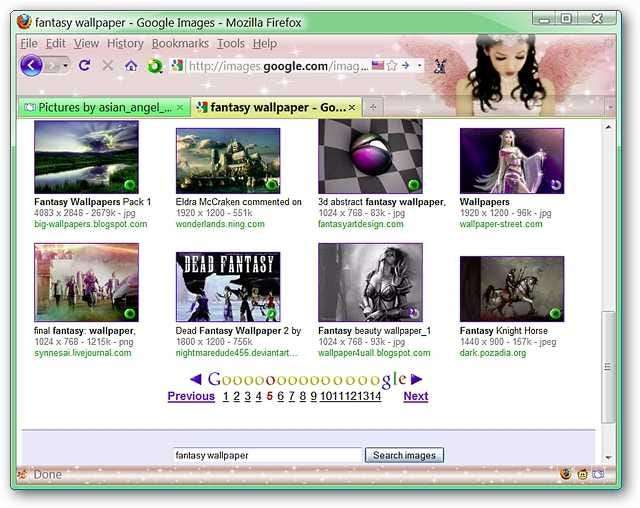Click the right arrow after the Google logo
The image size is (640, 508).
point(416,379)
